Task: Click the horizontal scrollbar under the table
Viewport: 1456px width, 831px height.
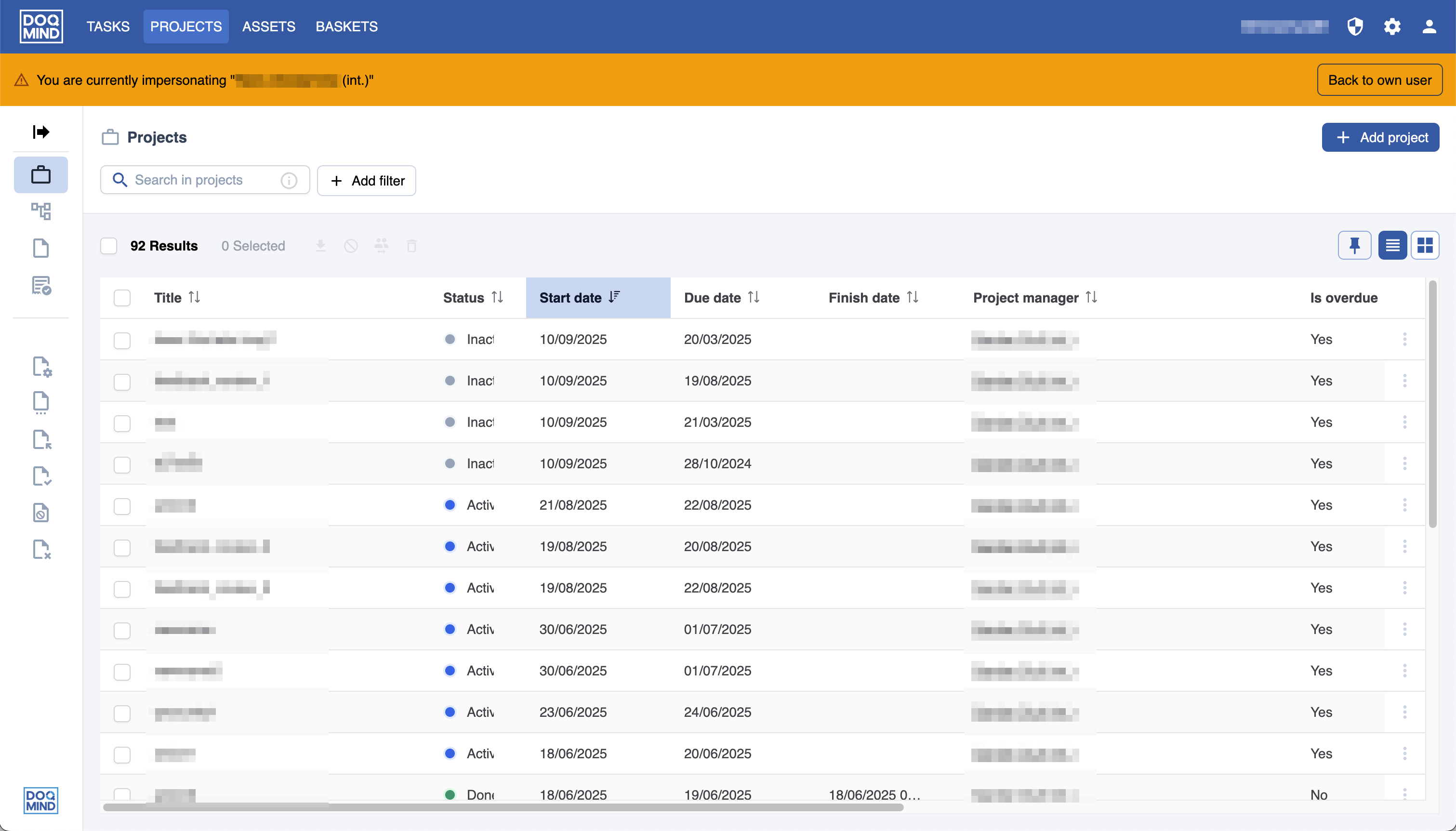Action: click(x=503, y=807)
